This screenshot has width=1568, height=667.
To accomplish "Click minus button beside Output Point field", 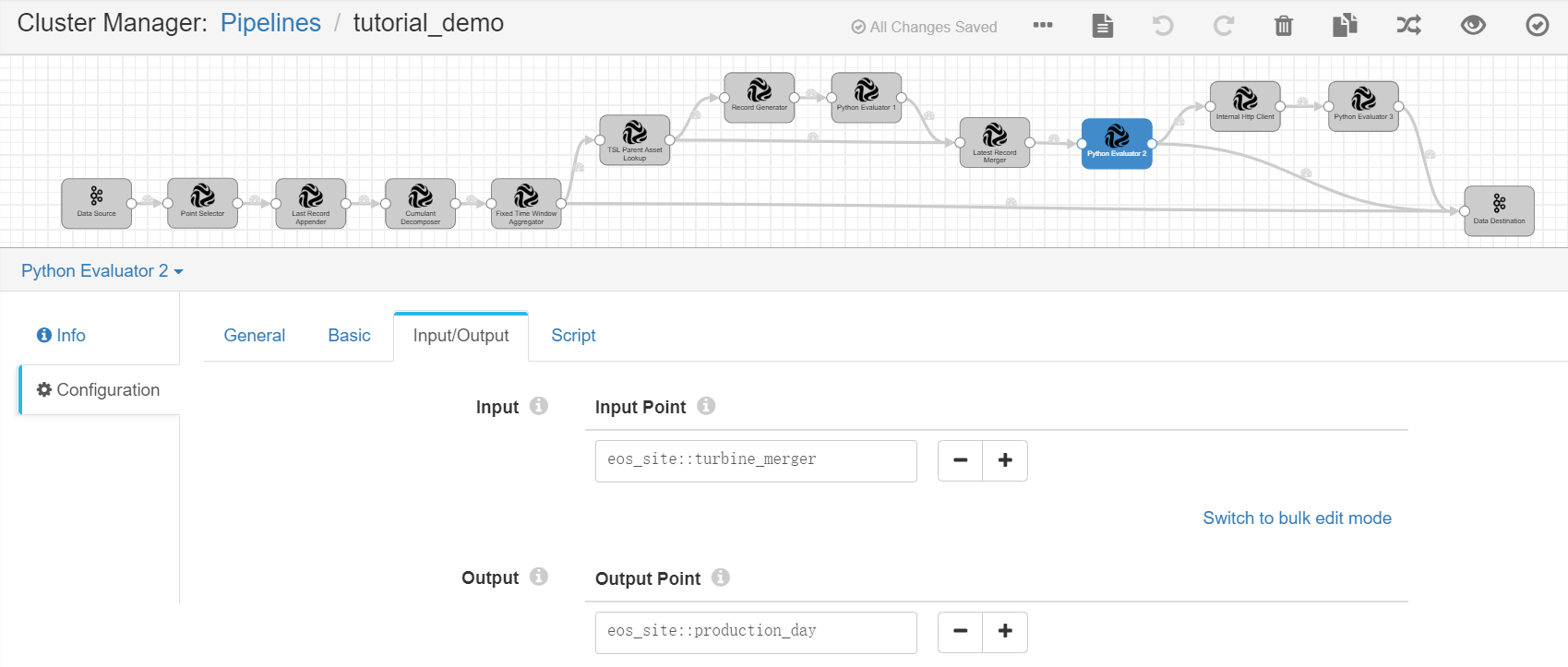I will pos(961,632).
